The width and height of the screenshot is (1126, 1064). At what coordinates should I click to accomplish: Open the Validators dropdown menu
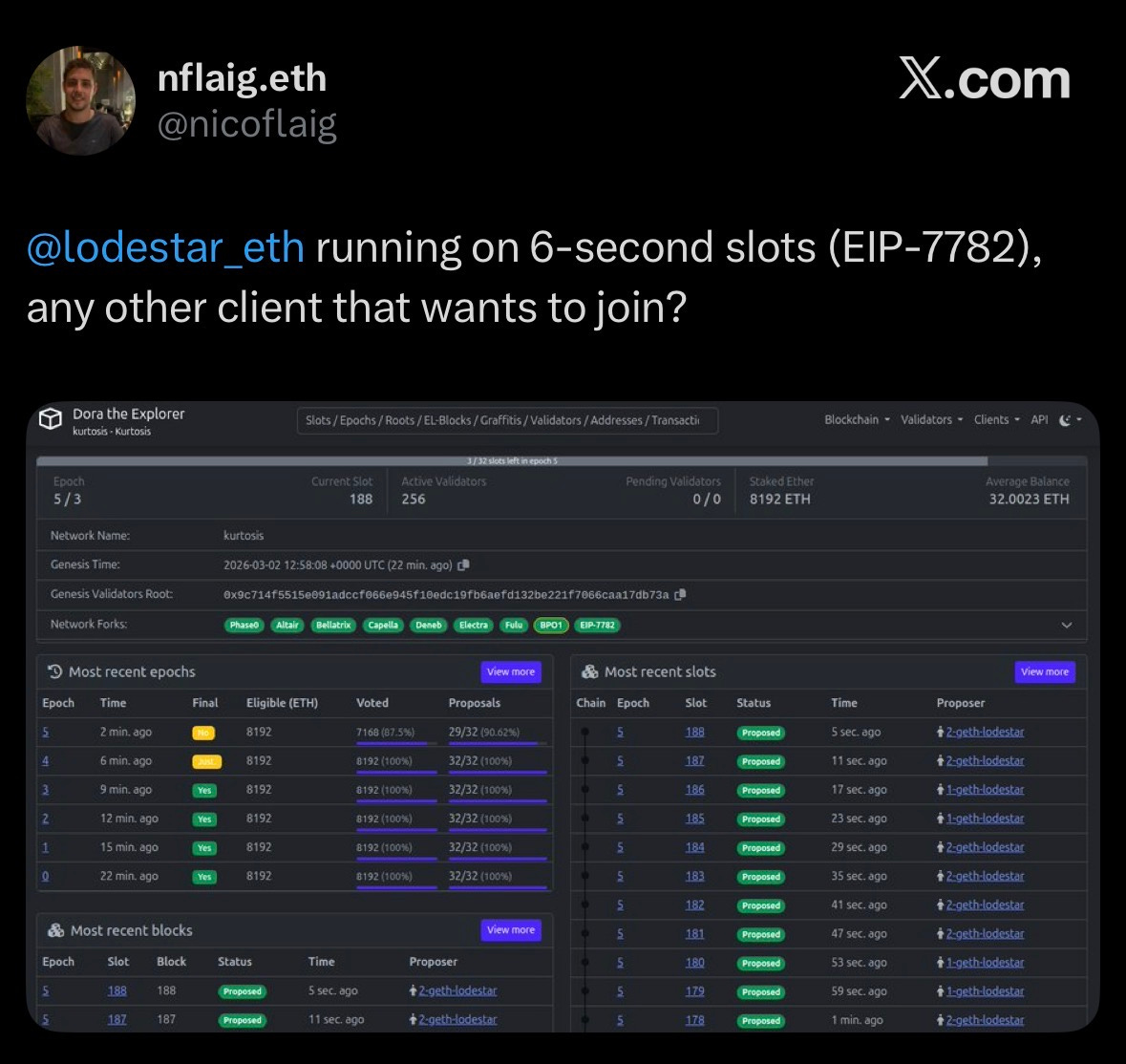931,420
